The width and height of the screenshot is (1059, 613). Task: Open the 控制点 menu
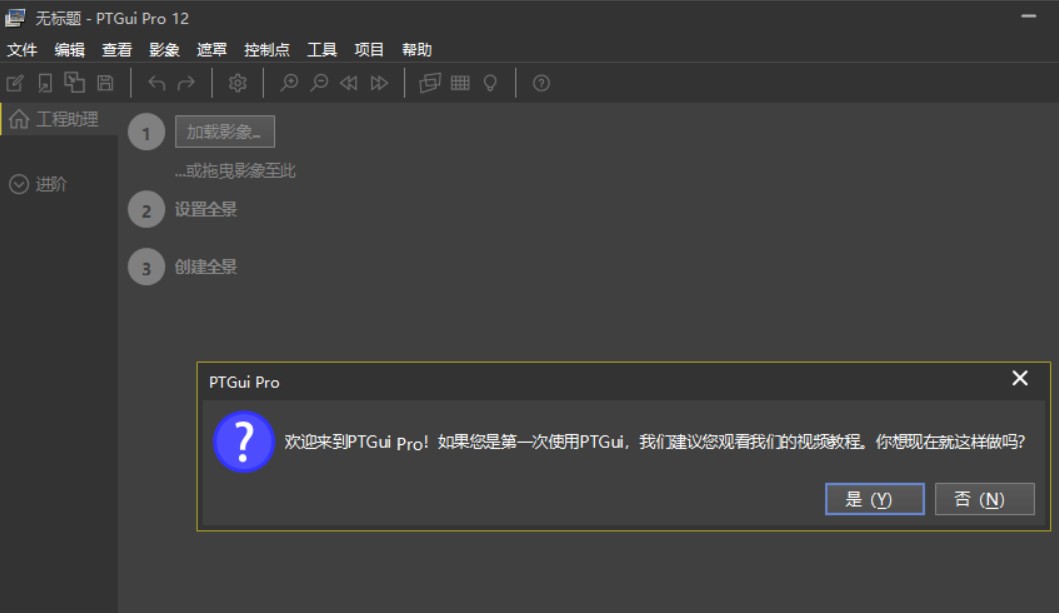267,50
